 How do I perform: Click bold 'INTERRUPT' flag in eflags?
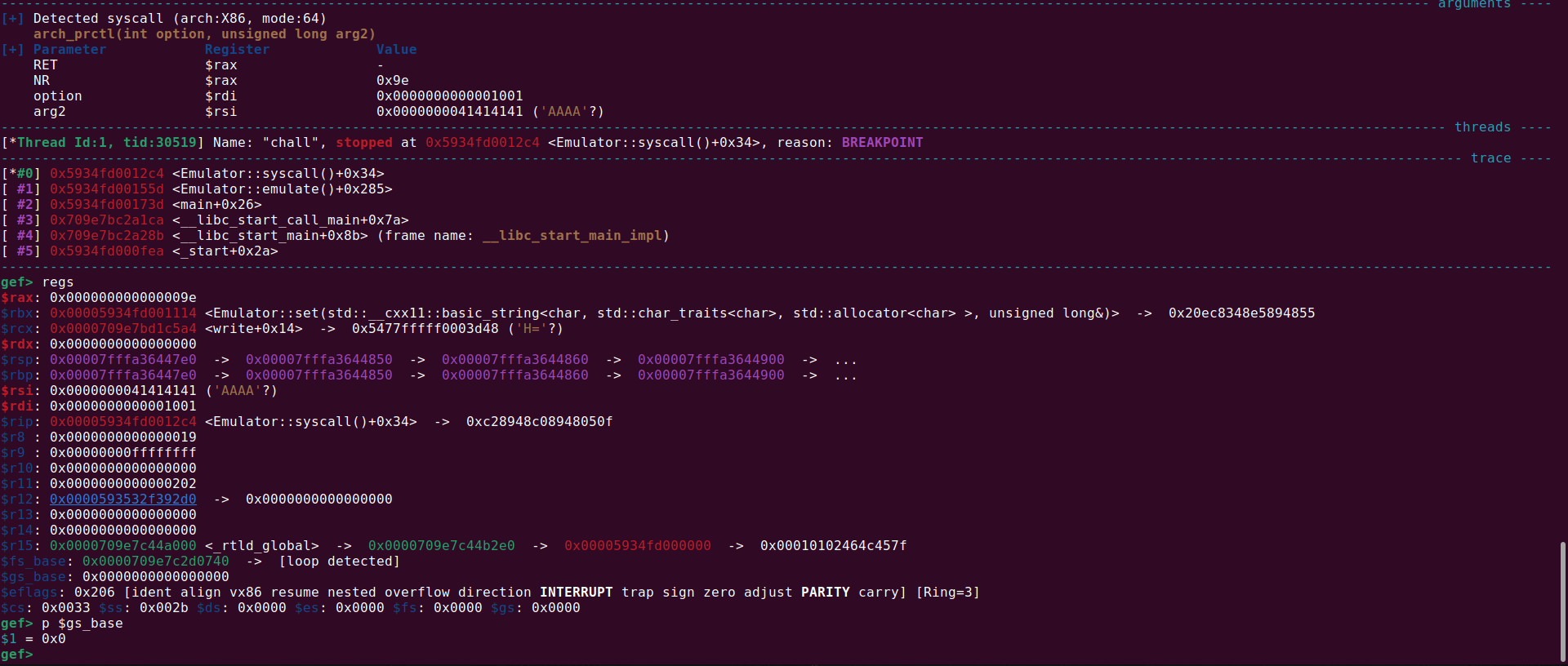tap(576, 592)
